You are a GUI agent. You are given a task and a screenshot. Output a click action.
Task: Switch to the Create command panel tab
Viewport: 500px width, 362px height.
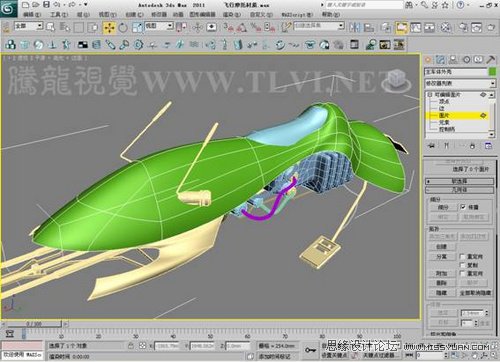(428, 60)
